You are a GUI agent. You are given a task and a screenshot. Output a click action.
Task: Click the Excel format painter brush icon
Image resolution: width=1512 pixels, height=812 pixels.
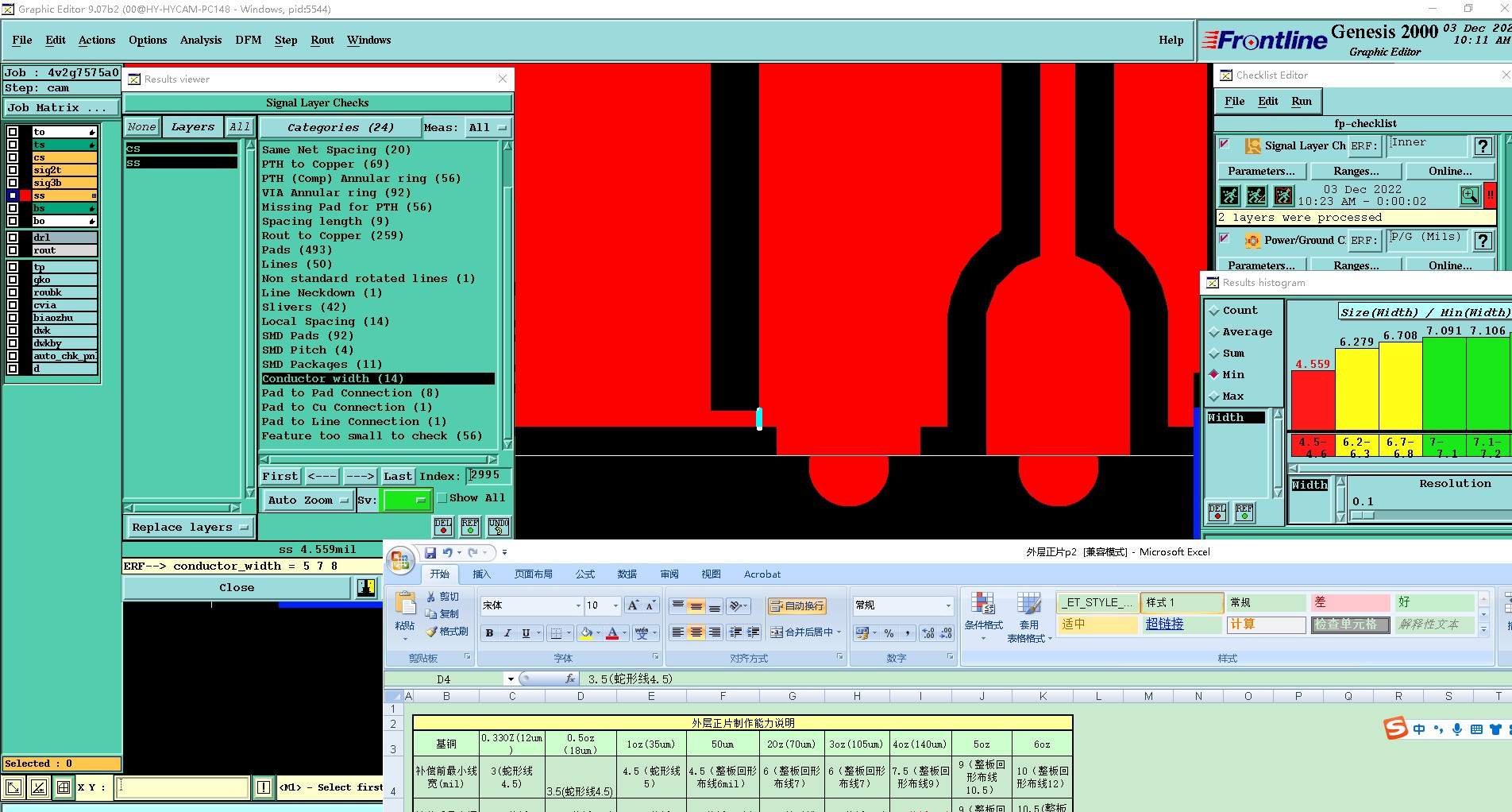[x=431, y=632]
